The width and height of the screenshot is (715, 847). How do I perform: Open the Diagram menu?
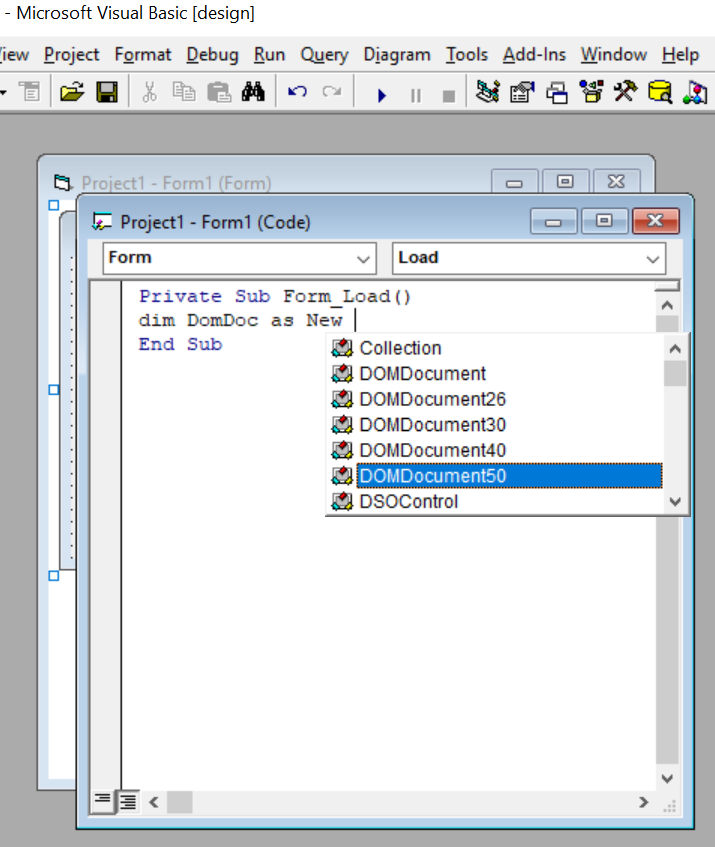[397, 55]
